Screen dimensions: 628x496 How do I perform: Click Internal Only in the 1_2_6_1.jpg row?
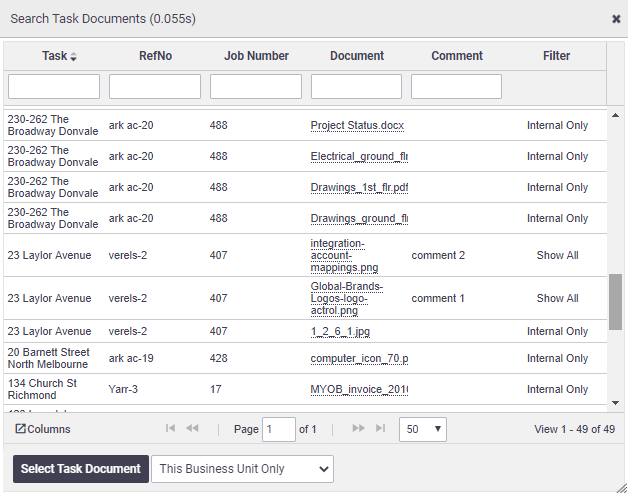click(x=558, y=331)
